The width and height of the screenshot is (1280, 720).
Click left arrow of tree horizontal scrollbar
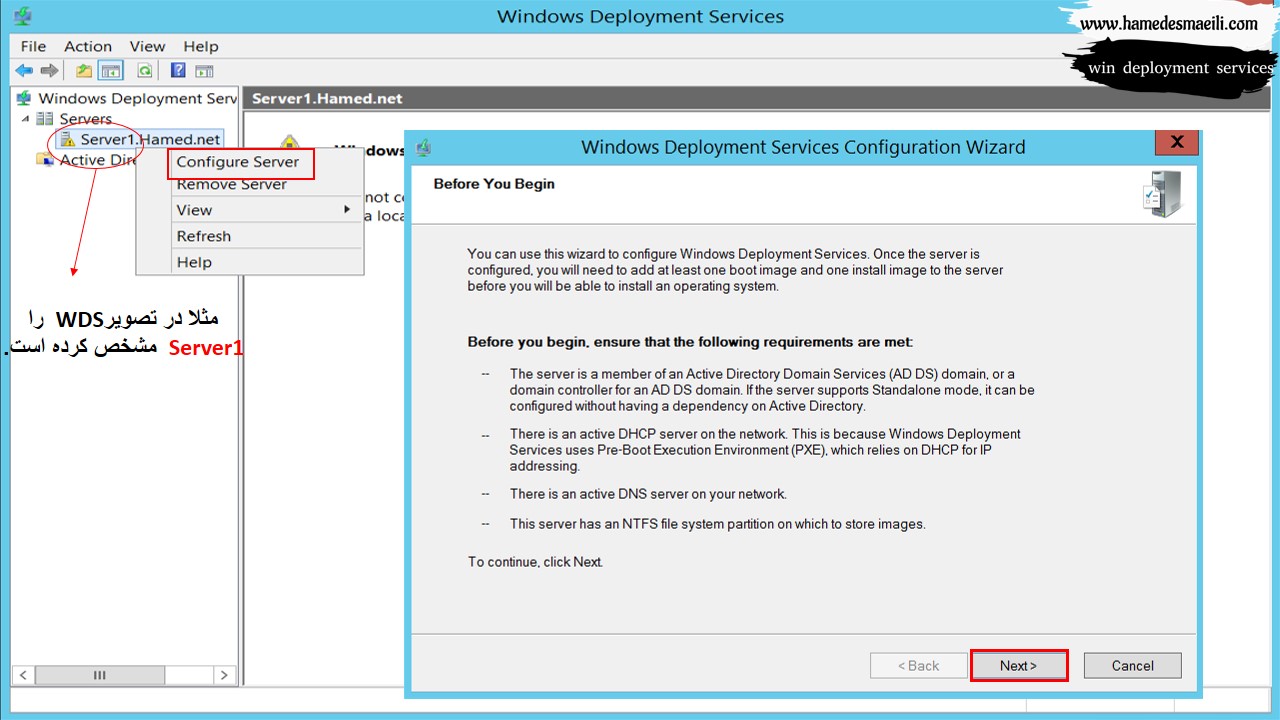click(23, 675)
